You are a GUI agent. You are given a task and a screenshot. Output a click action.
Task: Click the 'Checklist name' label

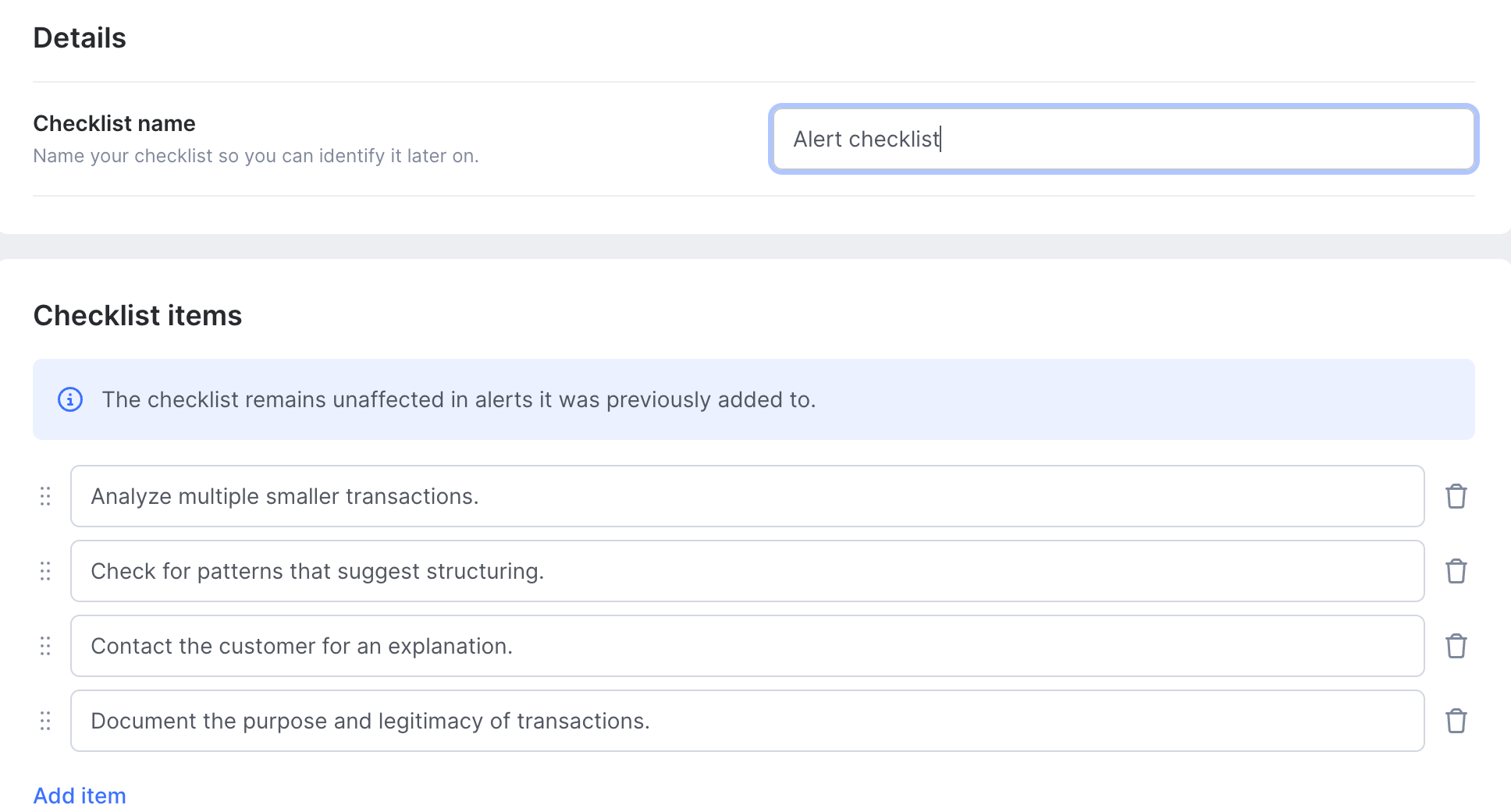[x=114, y=123]
